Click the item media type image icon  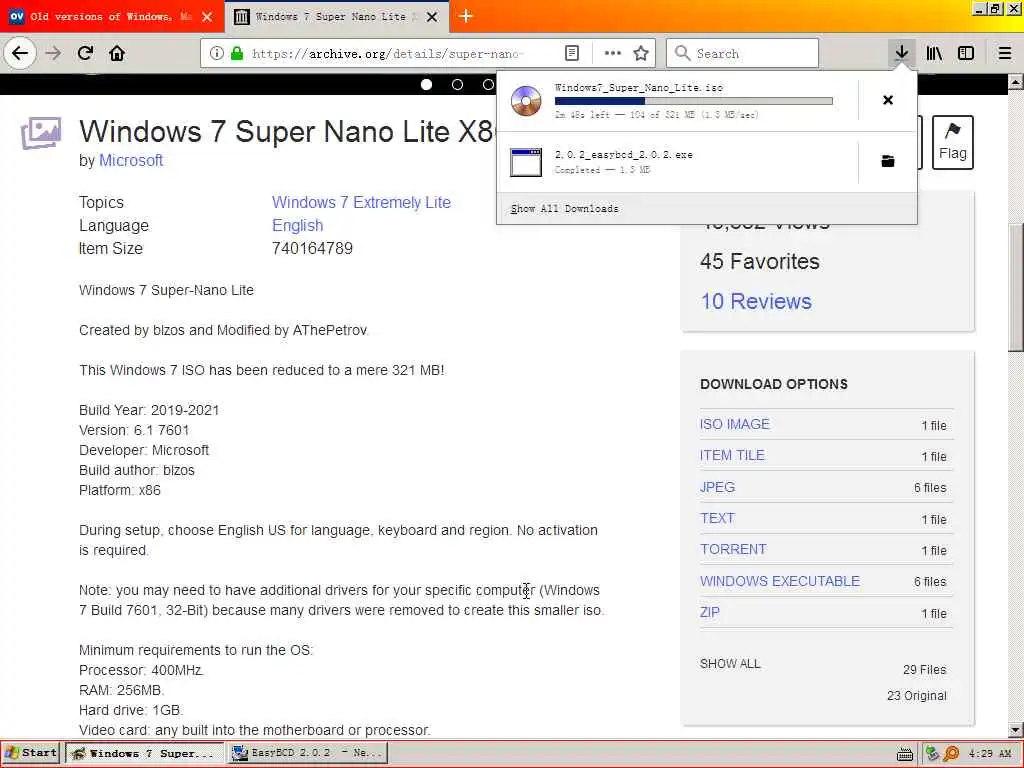coord(41,133)
